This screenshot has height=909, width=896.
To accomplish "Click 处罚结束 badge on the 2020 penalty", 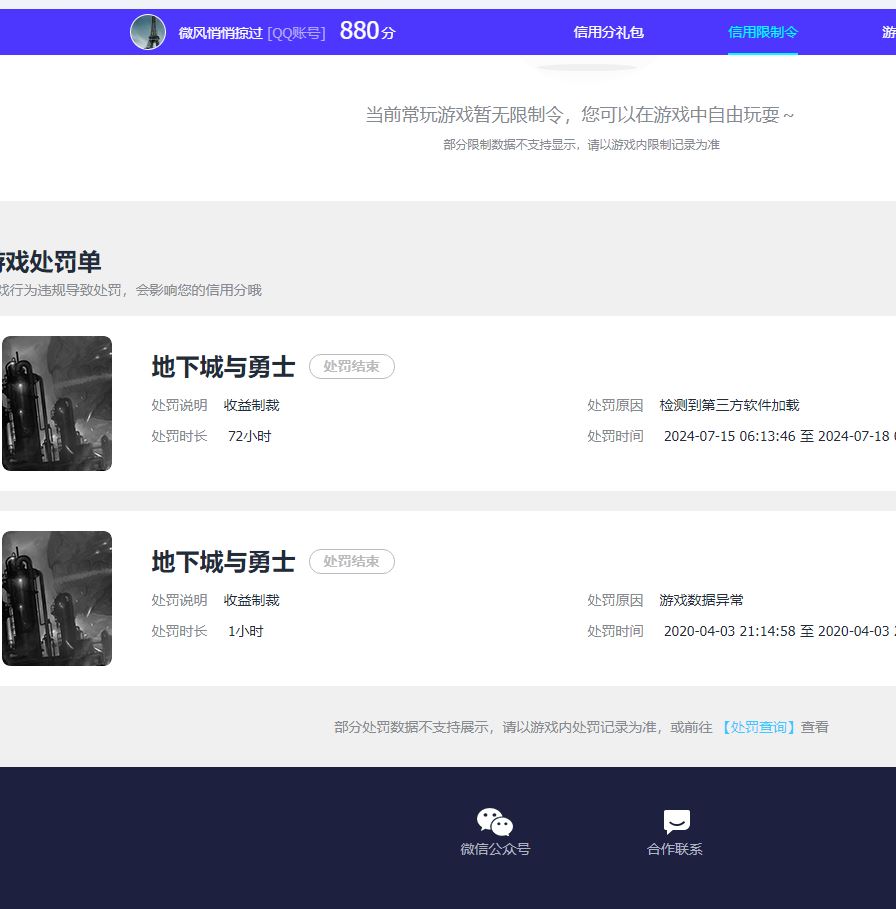I will [x=352, y=562].
